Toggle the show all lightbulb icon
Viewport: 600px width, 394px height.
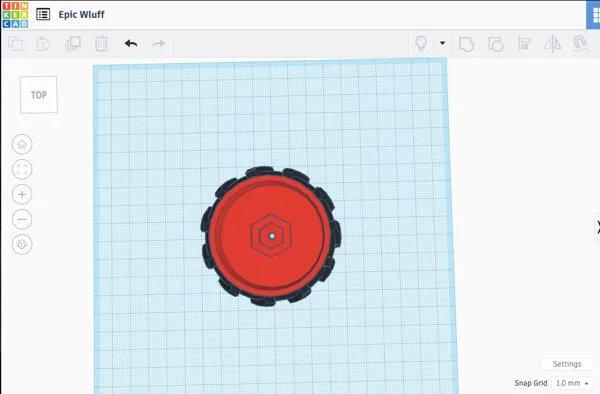coord(421,44)
